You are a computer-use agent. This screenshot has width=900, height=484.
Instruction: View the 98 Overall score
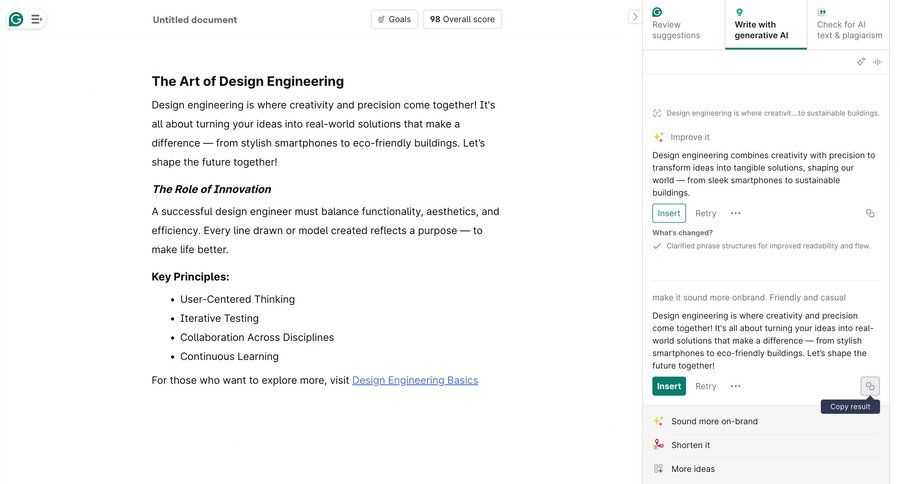[x=462, y=19]
